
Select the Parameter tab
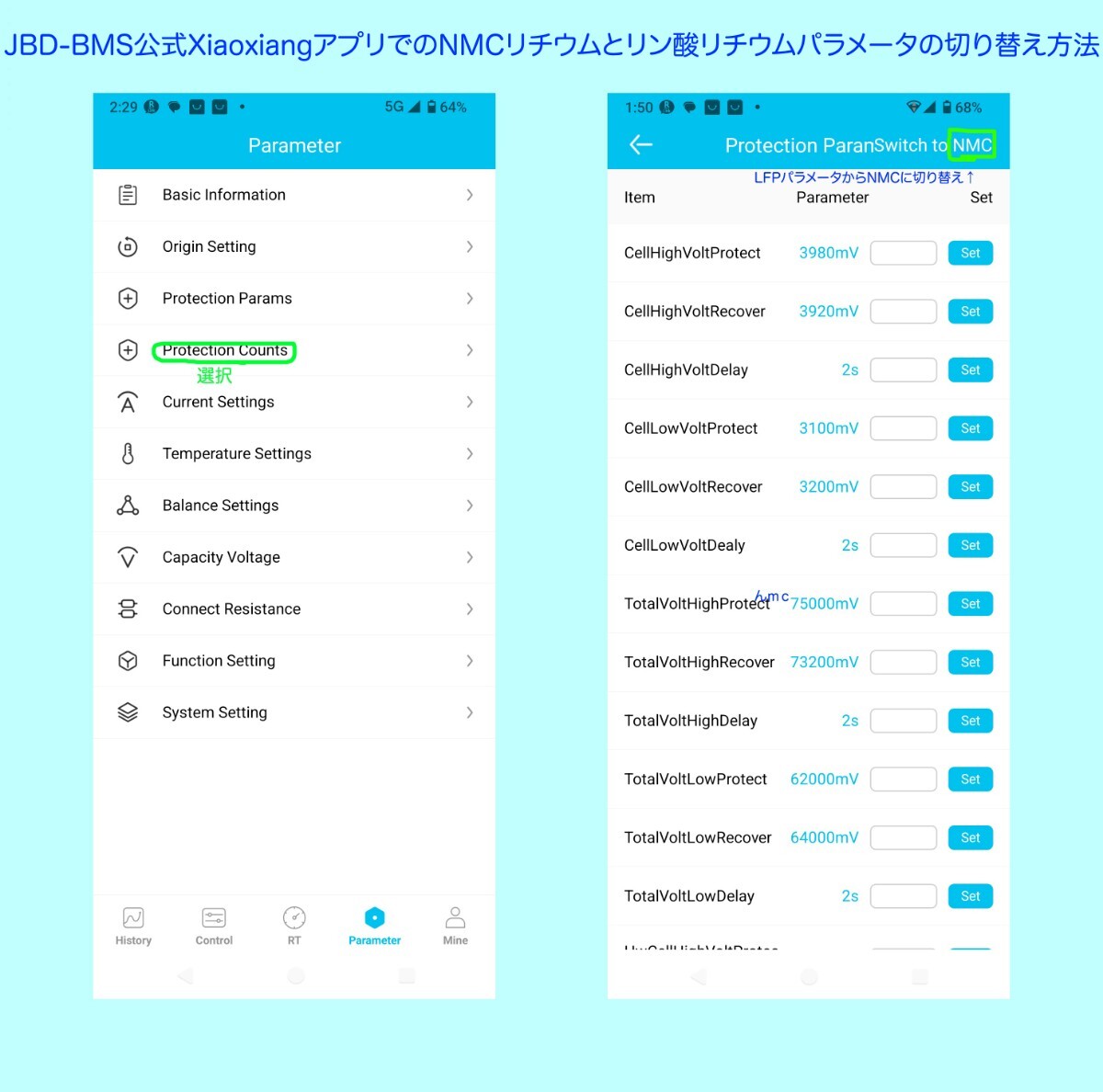tap(375, 926)
